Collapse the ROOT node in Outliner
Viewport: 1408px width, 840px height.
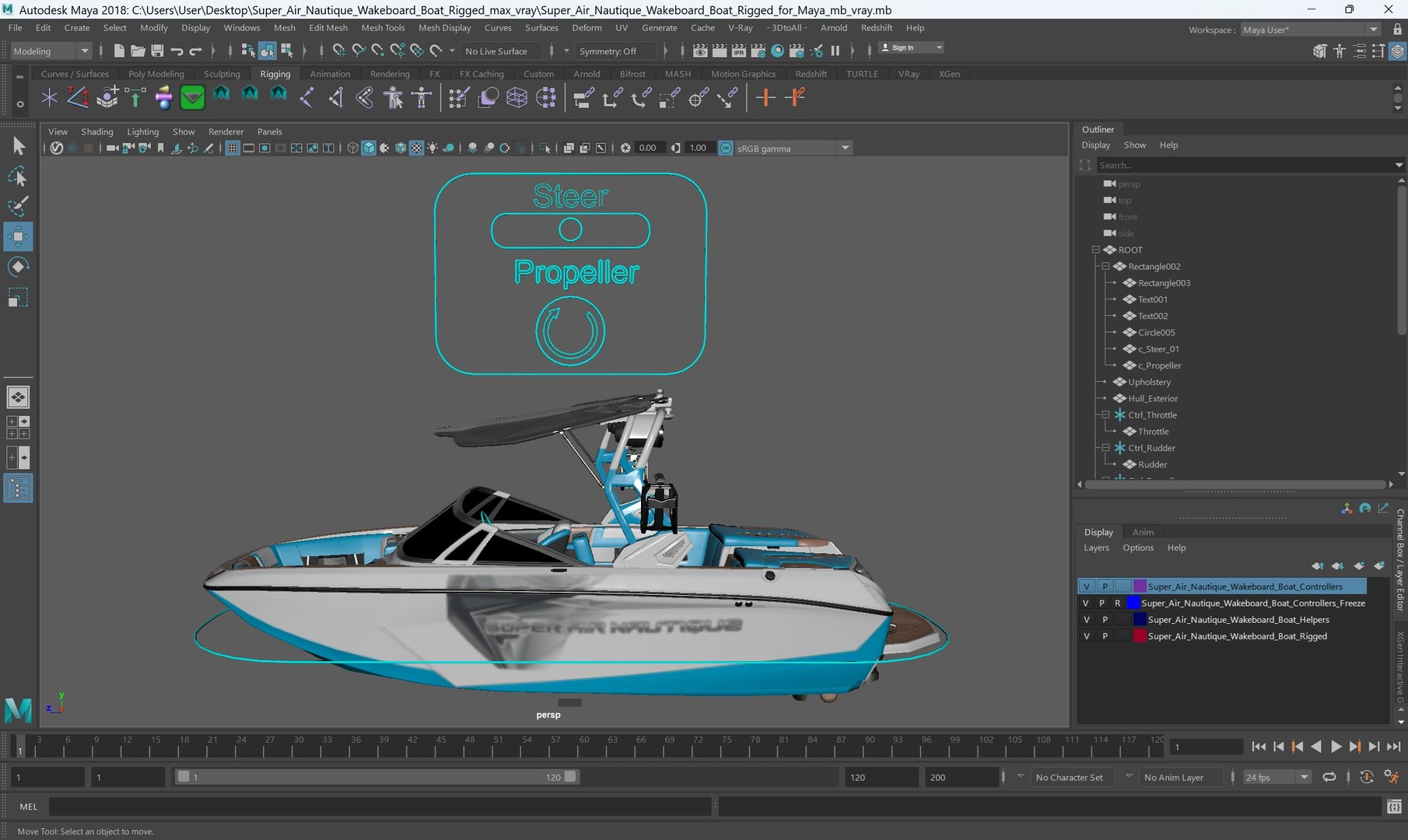(x=1095, y=250)
